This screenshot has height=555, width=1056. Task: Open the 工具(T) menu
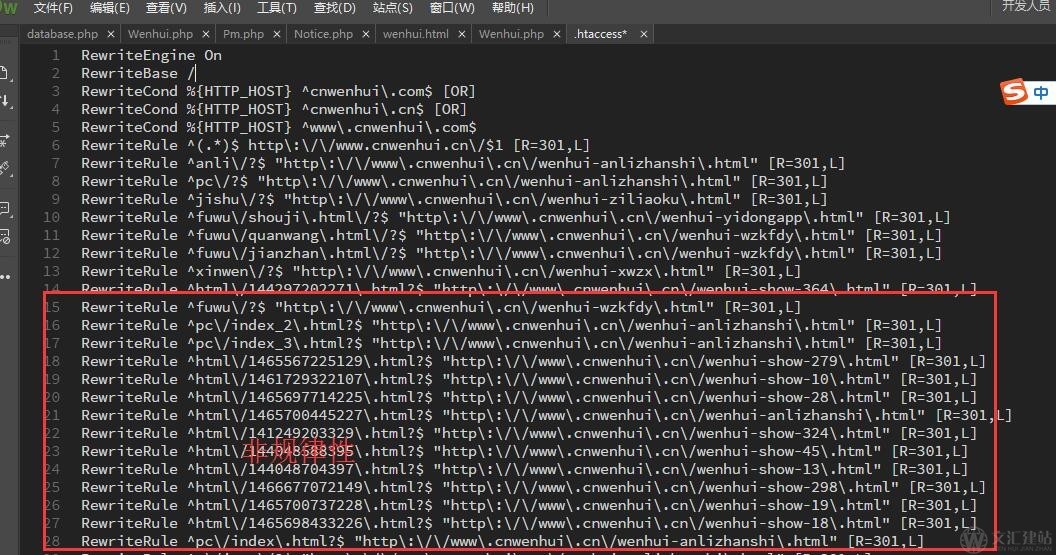click(277, 8)
